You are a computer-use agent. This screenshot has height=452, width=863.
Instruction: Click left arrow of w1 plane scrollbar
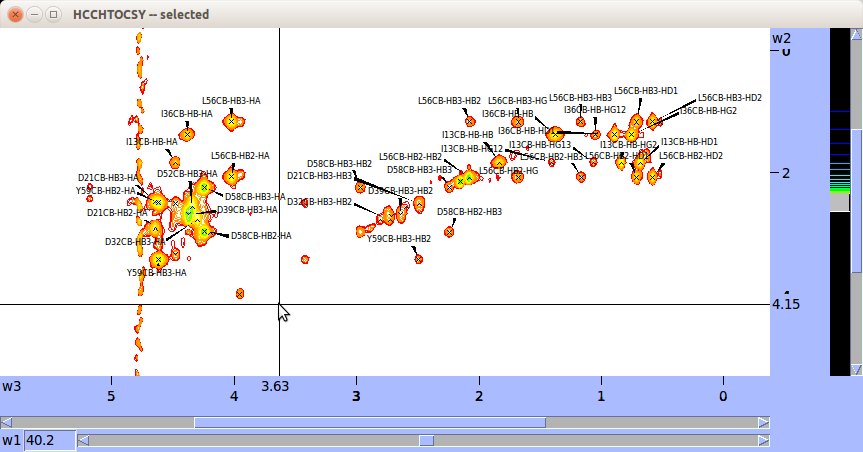(84, 440)
